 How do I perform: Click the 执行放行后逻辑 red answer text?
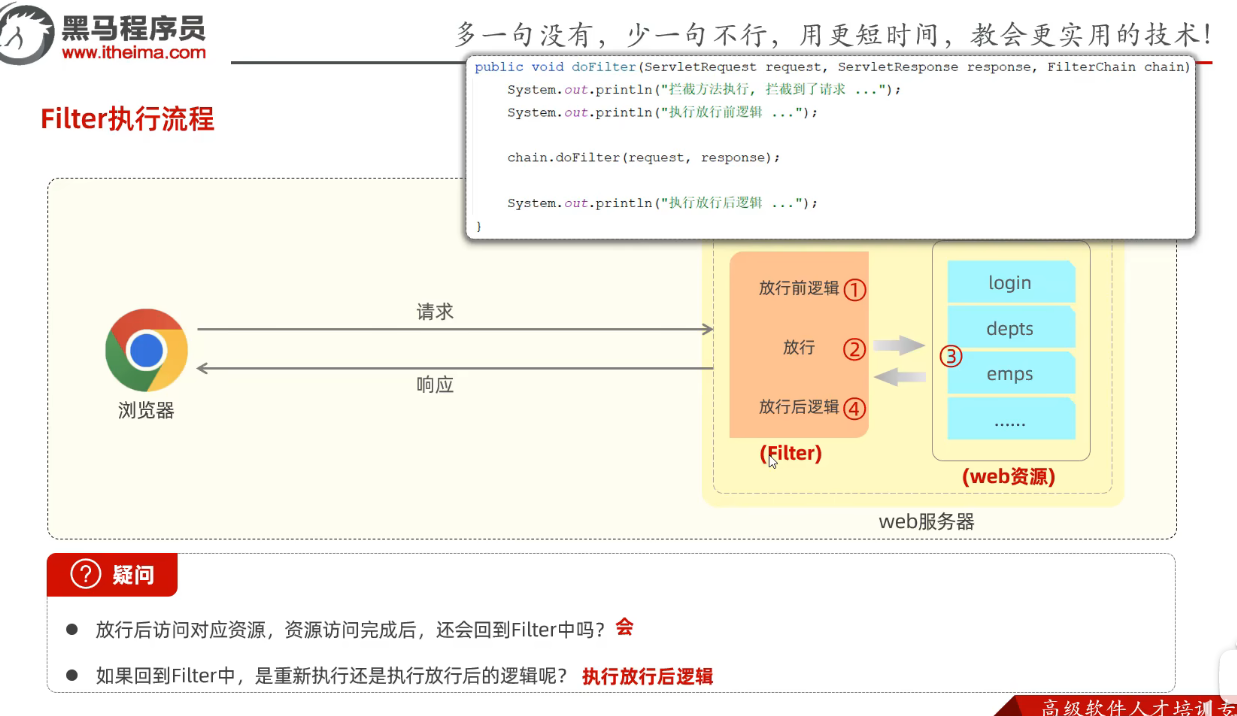coord(647,676)
